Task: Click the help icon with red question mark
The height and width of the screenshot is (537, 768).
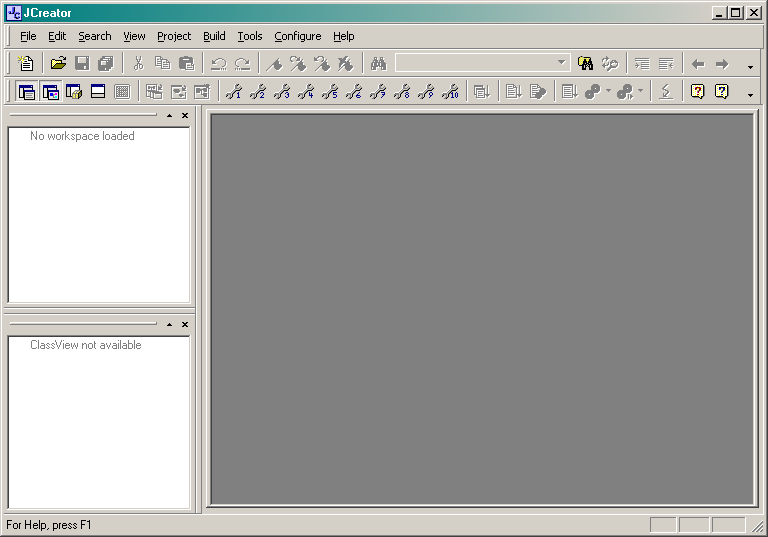Action: click(697, 92)
